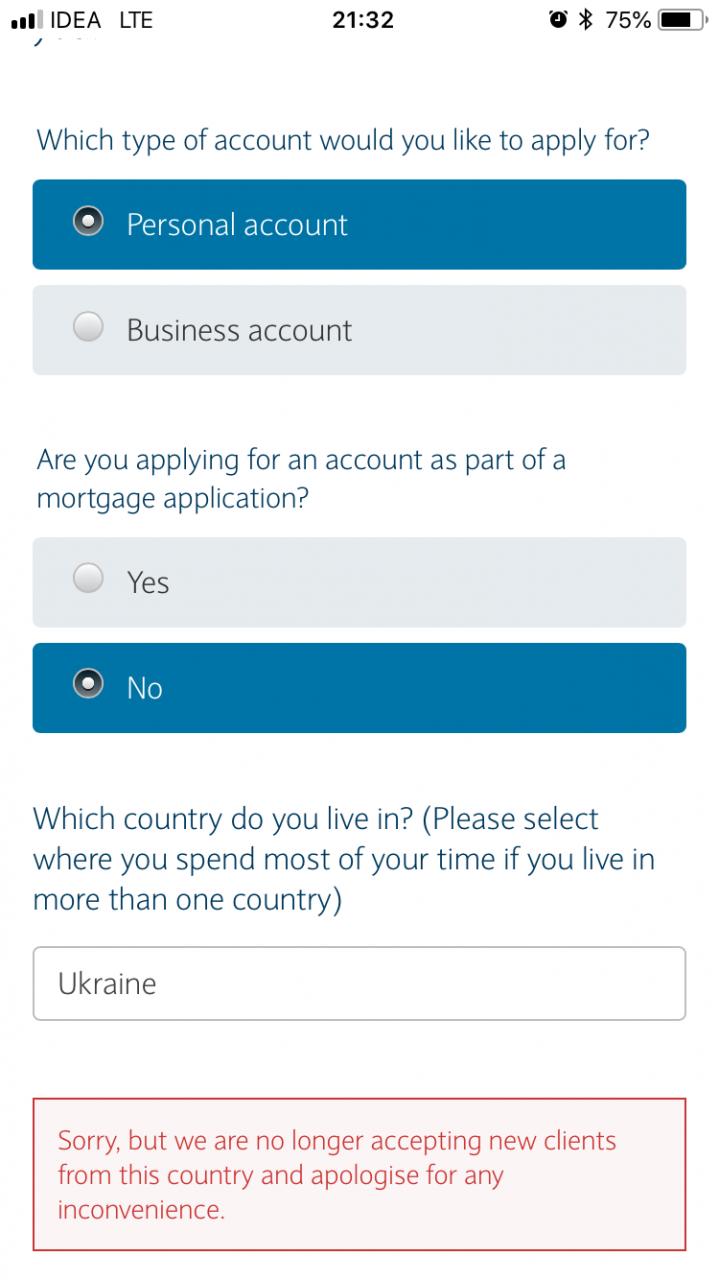Open the country dropdown showing Ukraine

coord(359,983)
